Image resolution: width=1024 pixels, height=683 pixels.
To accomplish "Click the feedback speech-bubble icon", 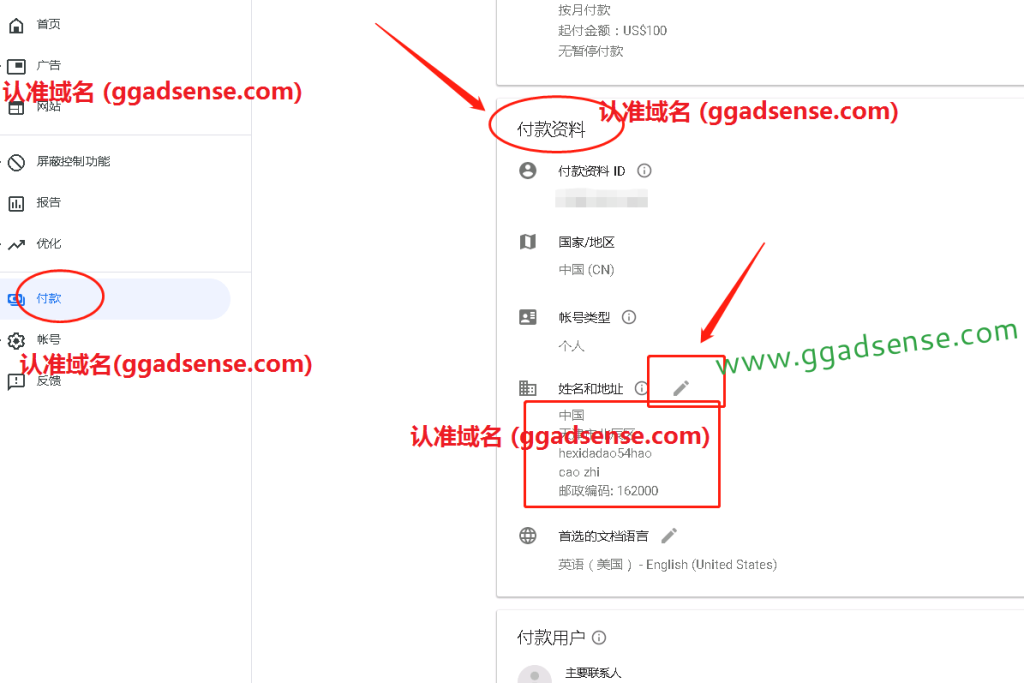I will 16,381.
